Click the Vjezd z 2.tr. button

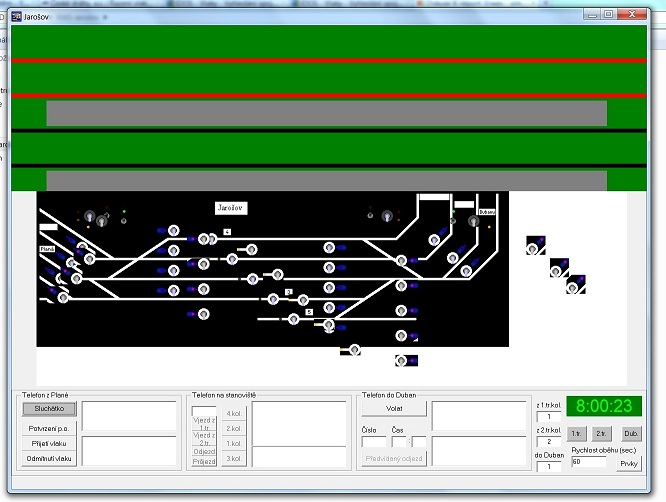[204, 439]
